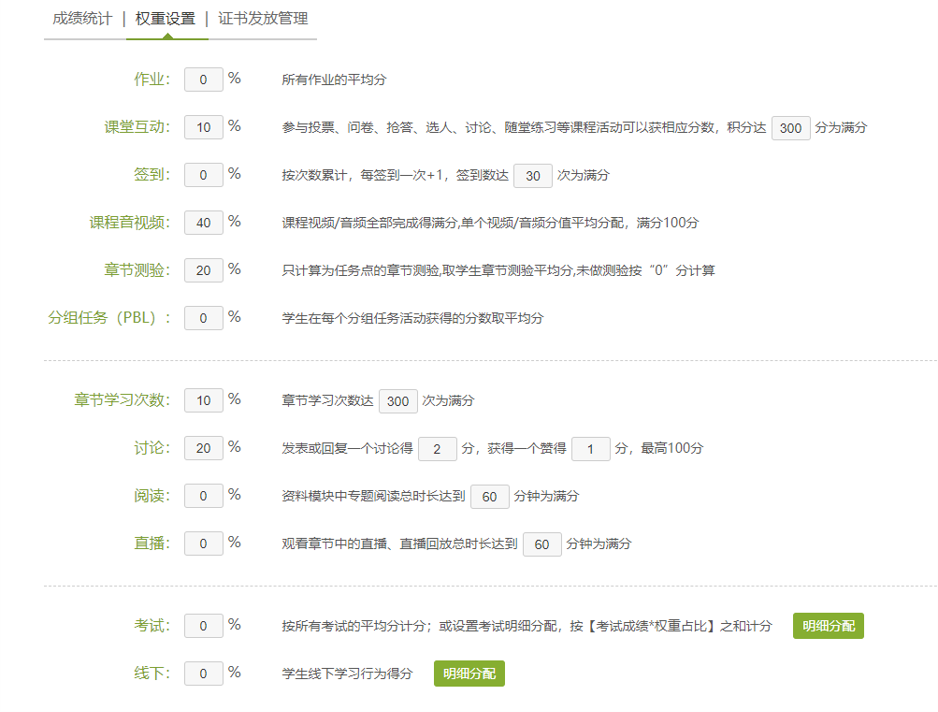Screen dimensions: 938x712
Task: Click the 课程音视频 weight field showing 40
Action: (x=203, y=222)
